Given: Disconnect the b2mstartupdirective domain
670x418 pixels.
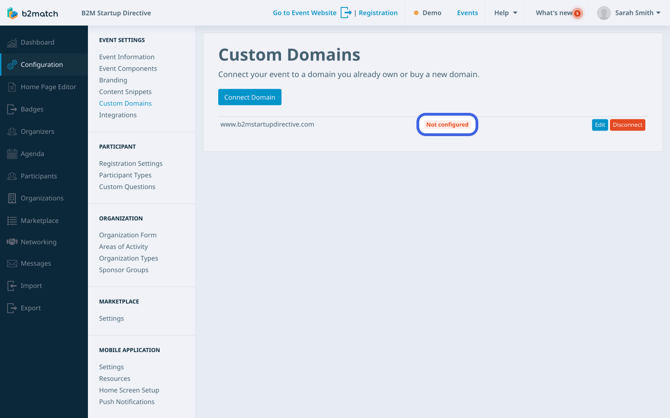Looking at the screenshot, I should (627, 125).
